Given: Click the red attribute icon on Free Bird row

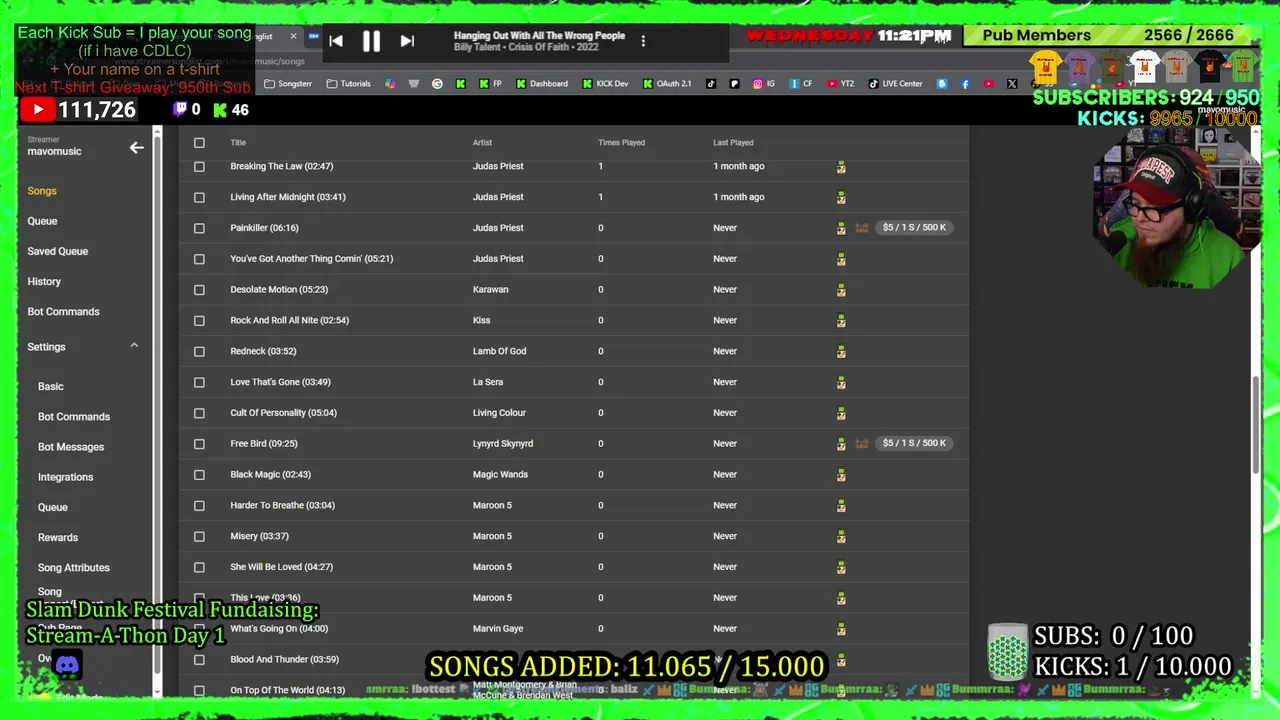Looking at the screenshot, I should tap(862, 444).
